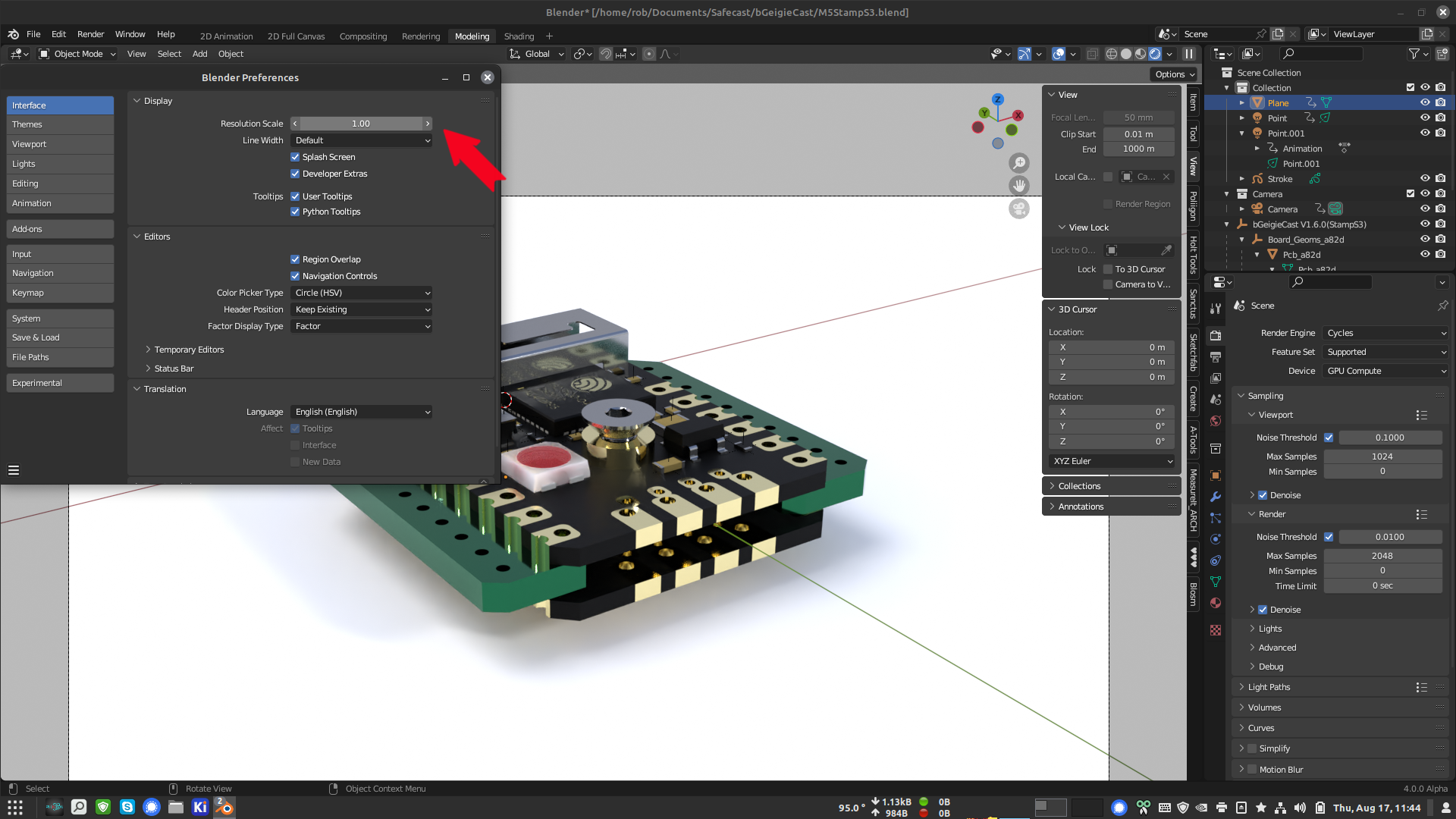Open the Themes preferences section

pyautogui.click(x=60, y=124)
